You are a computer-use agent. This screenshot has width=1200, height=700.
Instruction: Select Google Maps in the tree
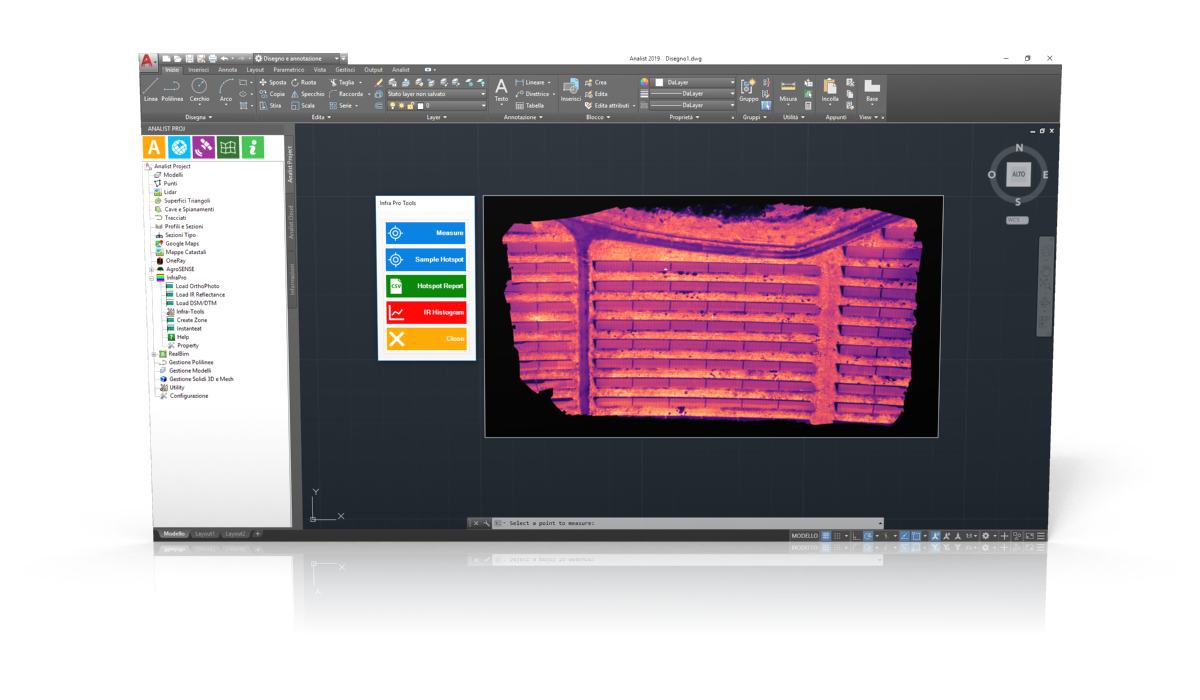(177, 243)
